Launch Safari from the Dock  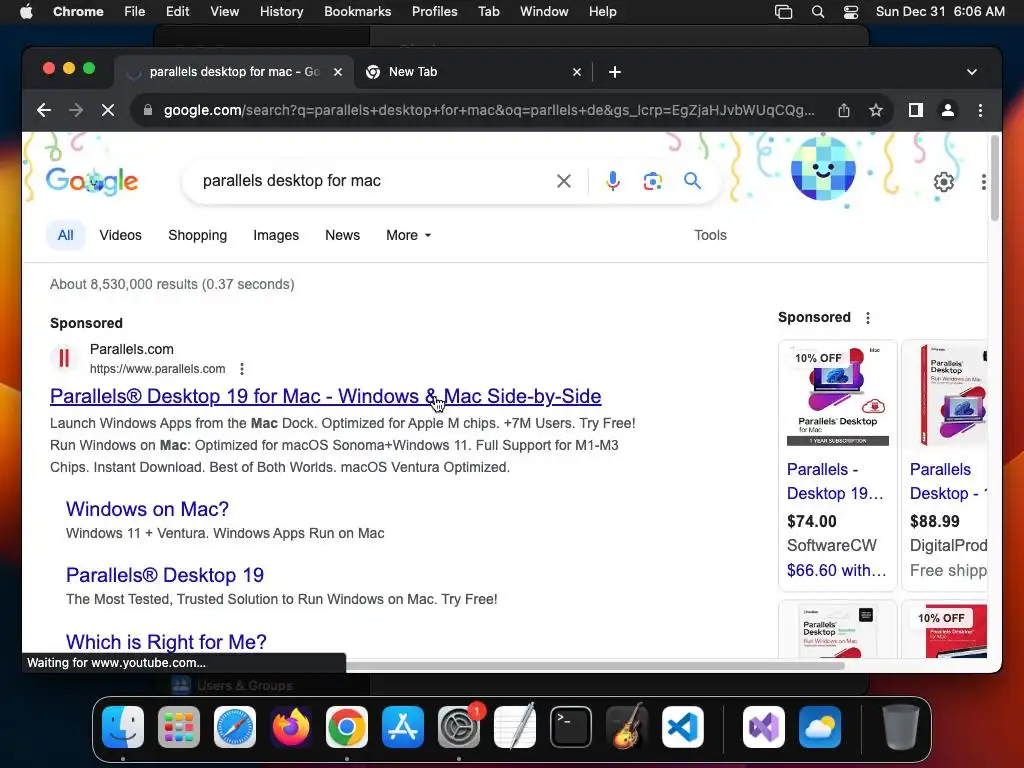click(x=235, y=727)
